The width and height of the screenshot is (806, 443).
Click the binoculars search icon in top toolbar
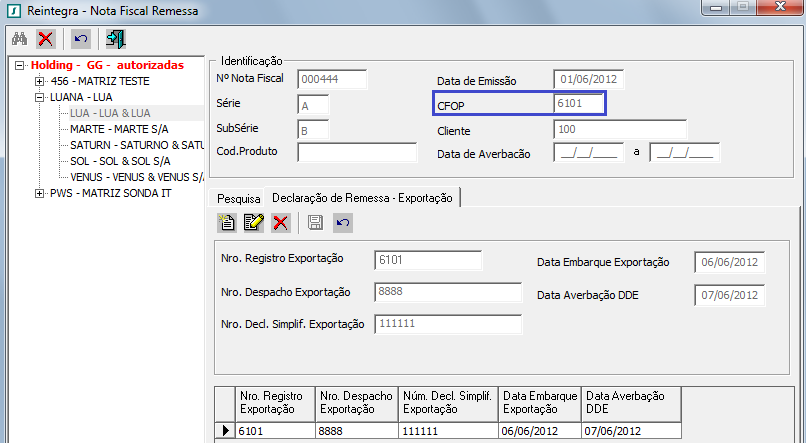tap(19, 39)
